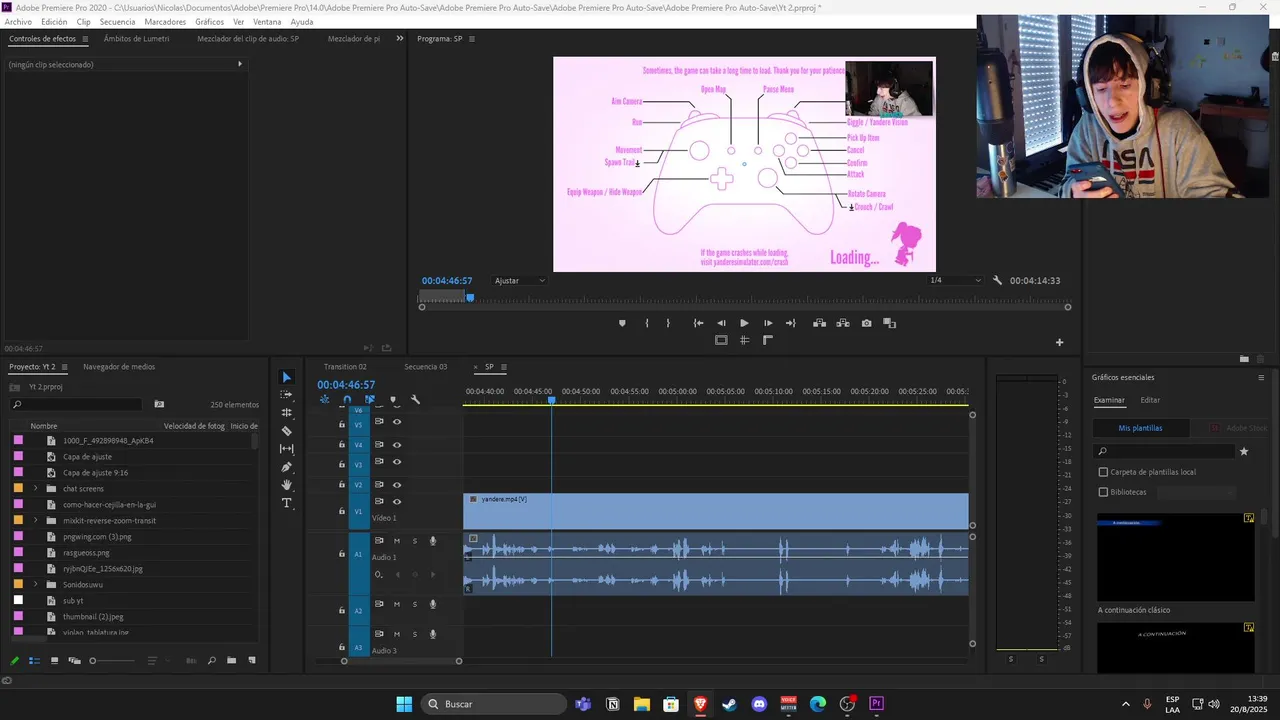Export frame with camera icon

tap(866, 323)
